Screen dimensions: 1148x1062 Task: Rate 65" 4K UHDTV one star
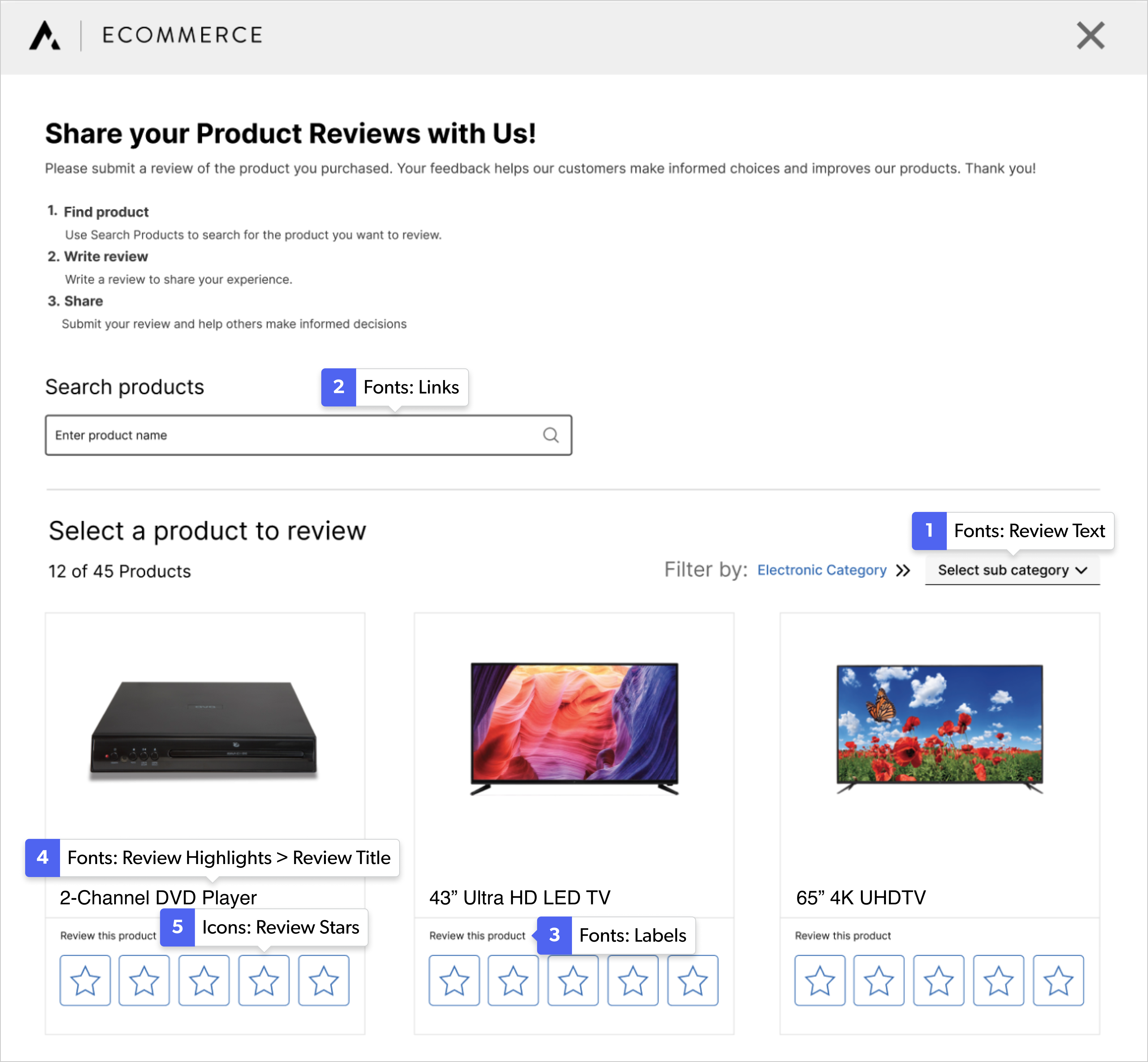pyautogui.click(x=819, y=980)
